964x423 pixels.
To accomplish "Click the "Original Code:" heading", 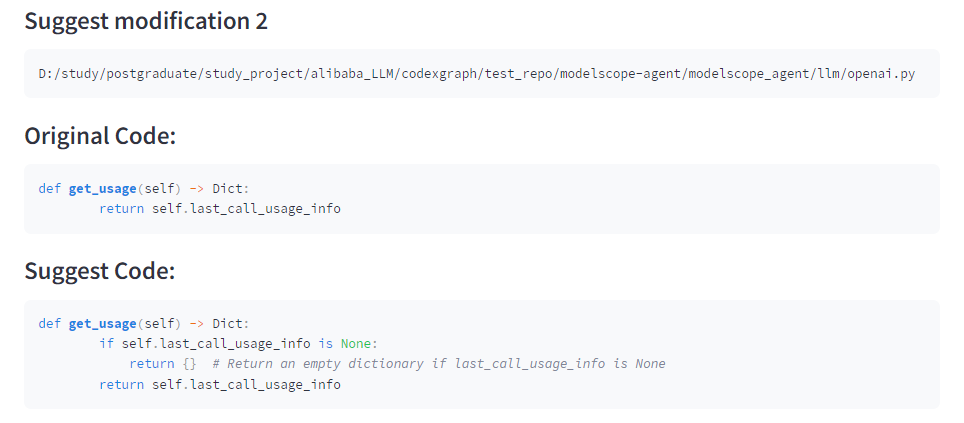I will click(x=100, y=136).
